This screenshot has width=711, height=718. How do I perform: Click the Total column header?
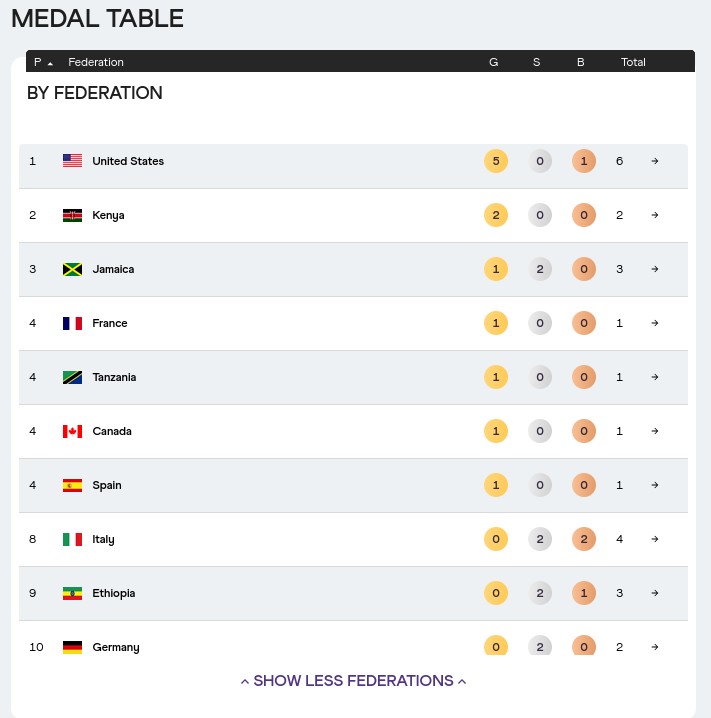(x=633, y=62)
